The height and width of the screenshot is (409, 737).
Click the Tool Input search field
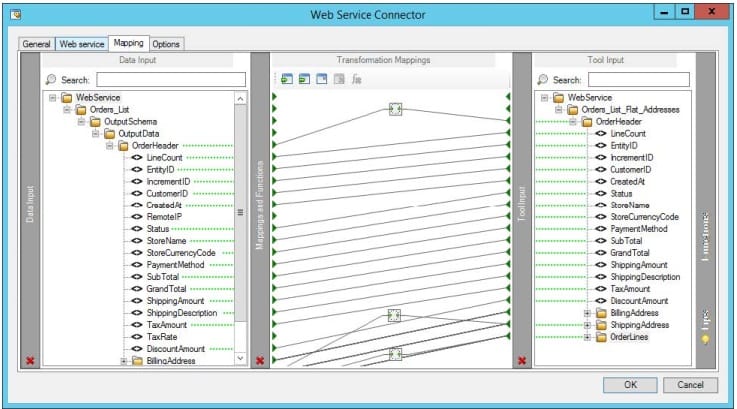coord(639,79)
